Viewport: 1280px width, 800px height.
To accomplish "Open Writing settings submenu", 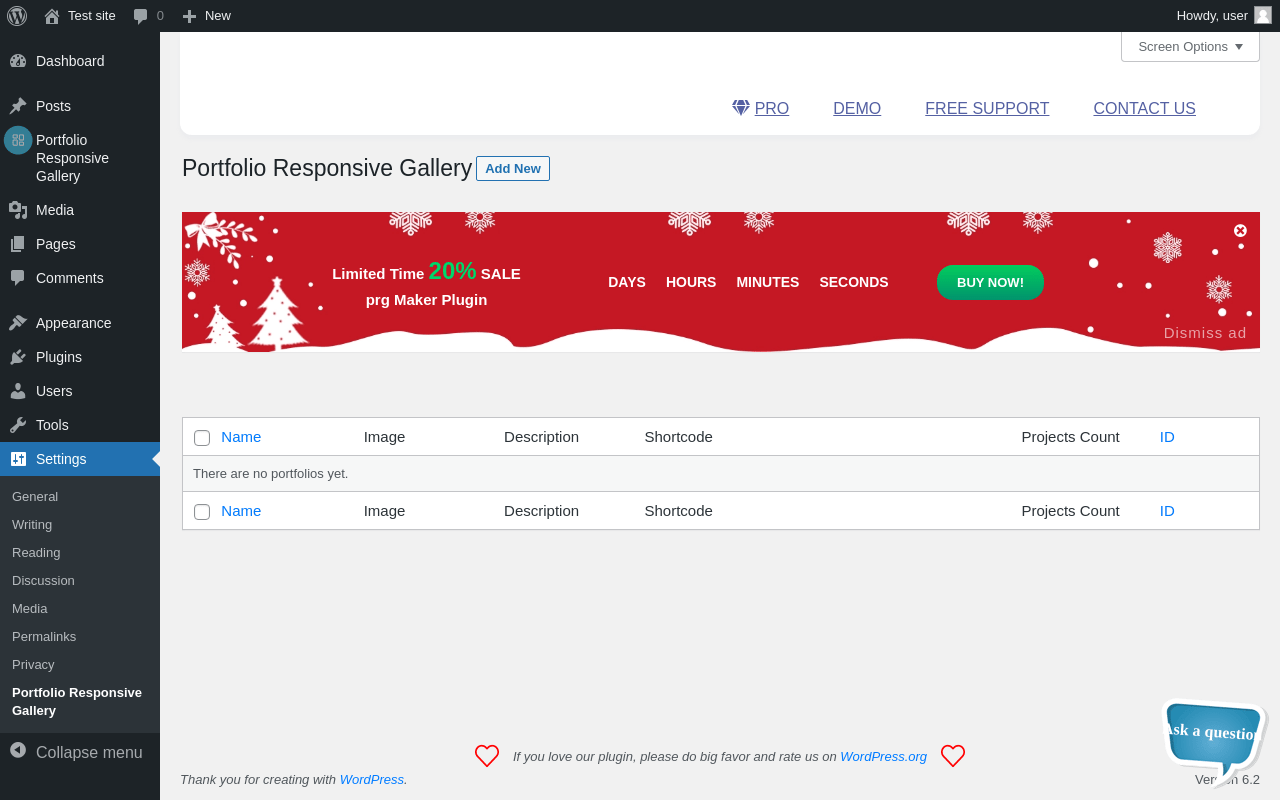I will pyautogui.click(x=32, y=525).
